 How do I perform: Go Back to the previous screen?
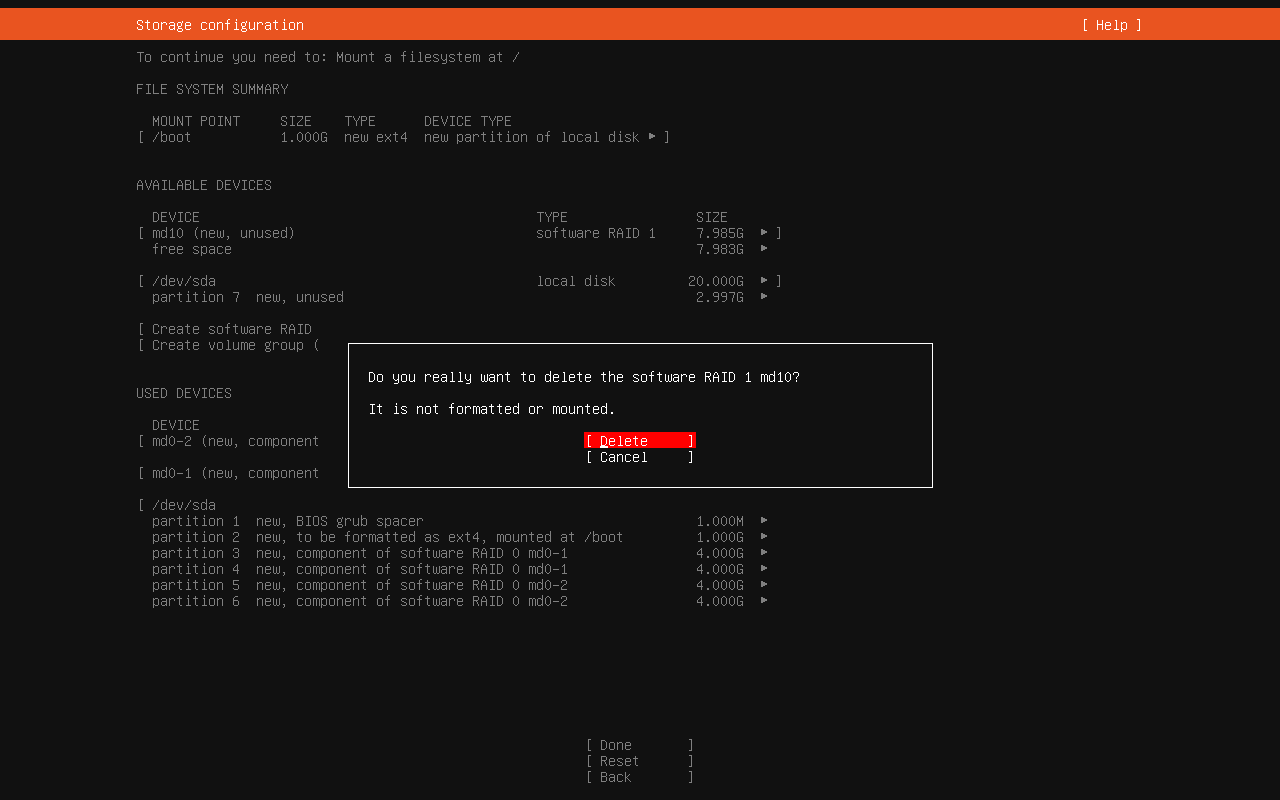click(639, 777)
